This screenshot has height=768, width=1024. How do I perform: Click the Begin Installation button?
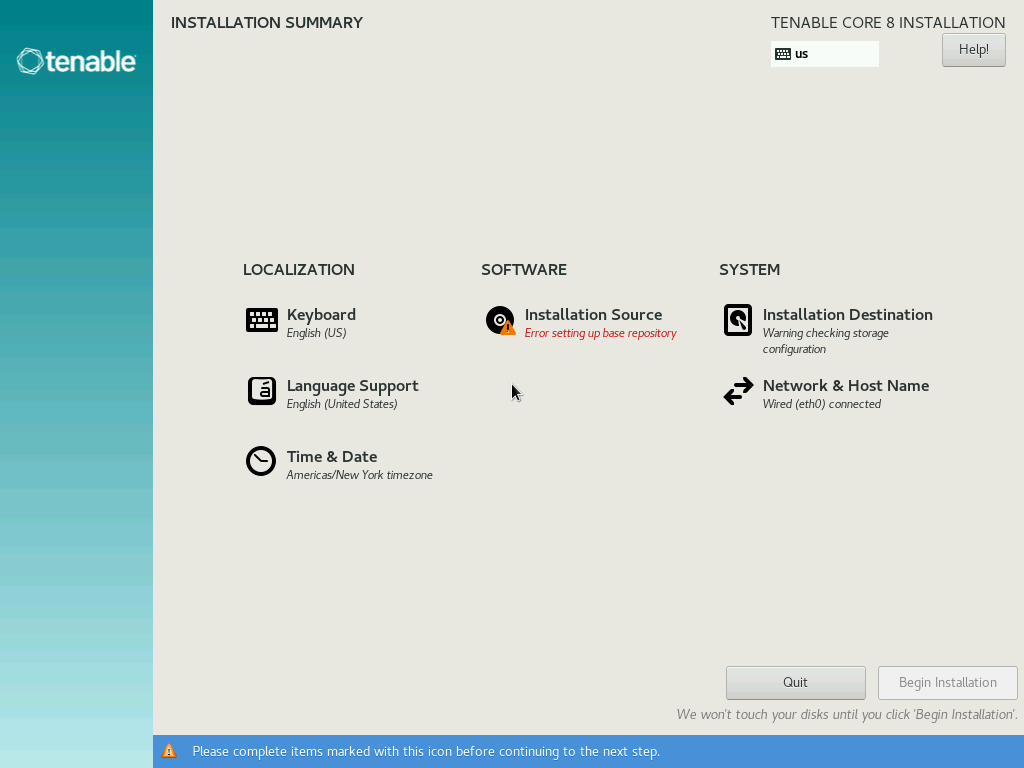click(x=947, y=682)
